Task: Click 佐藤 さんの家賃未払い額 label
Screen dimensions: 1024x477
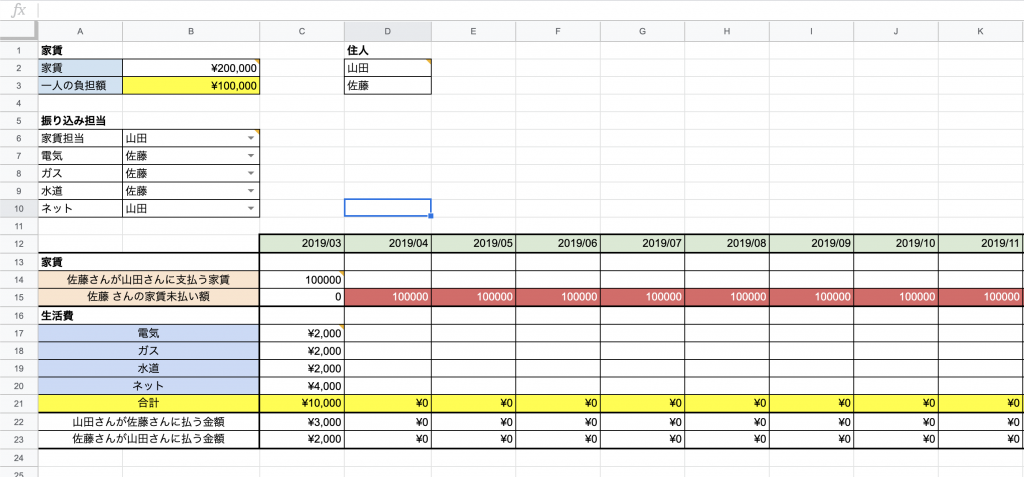Action: tap(149, 297)
